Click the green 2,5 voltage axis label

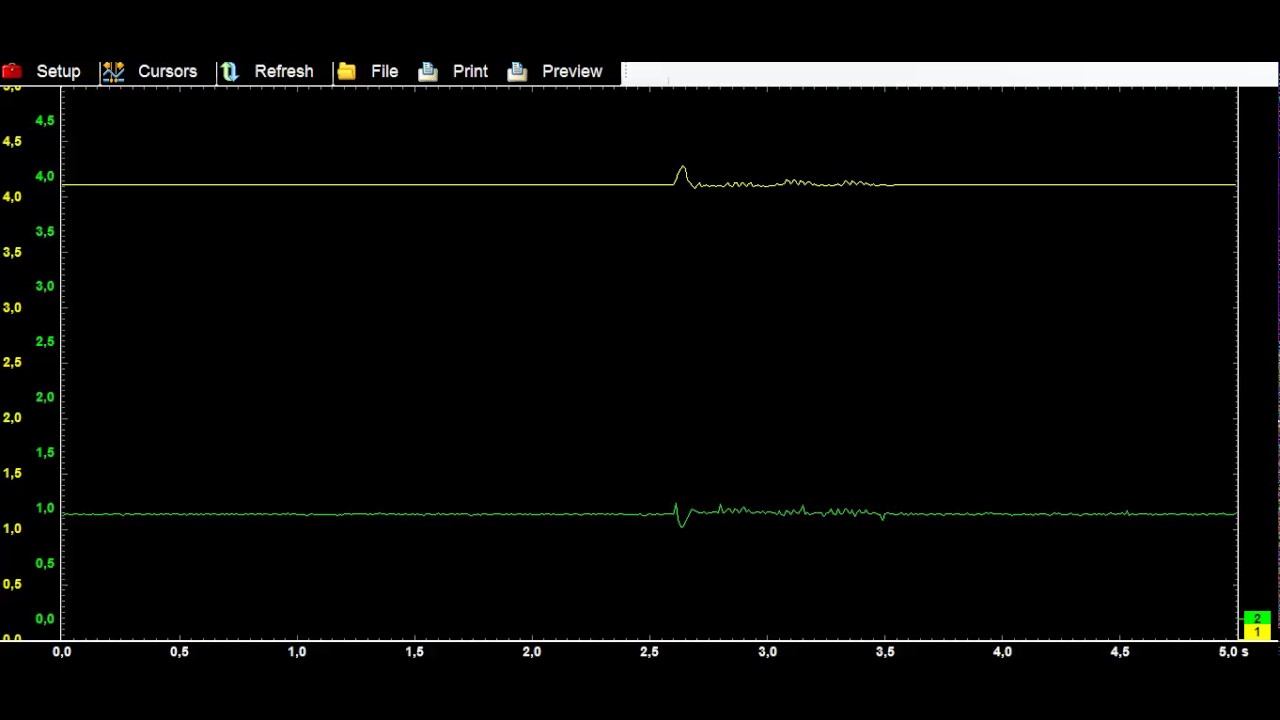45,342
